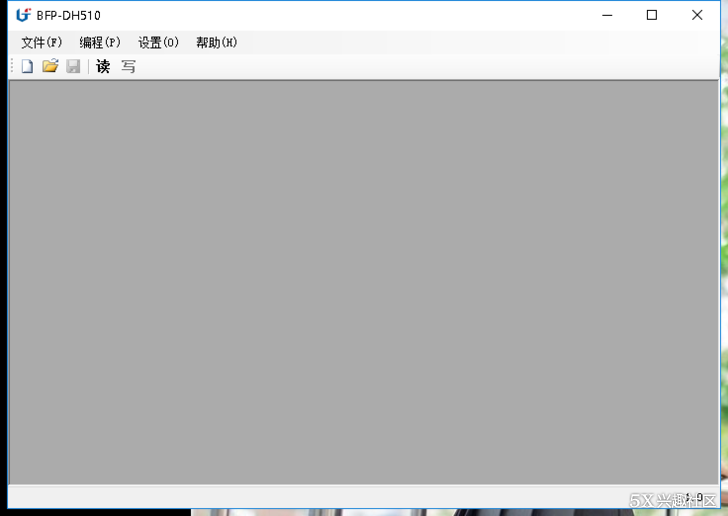The image size is (728, 516).
Task: Click the status bar at window bottom
Action: [300, 497]
